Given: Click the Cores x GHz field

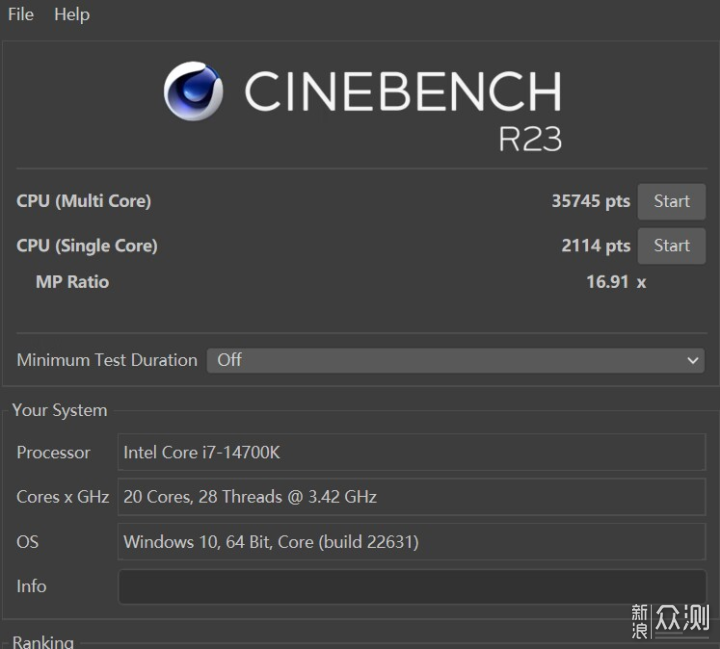Looking at the screenshot, I should [x=411, y=497].
